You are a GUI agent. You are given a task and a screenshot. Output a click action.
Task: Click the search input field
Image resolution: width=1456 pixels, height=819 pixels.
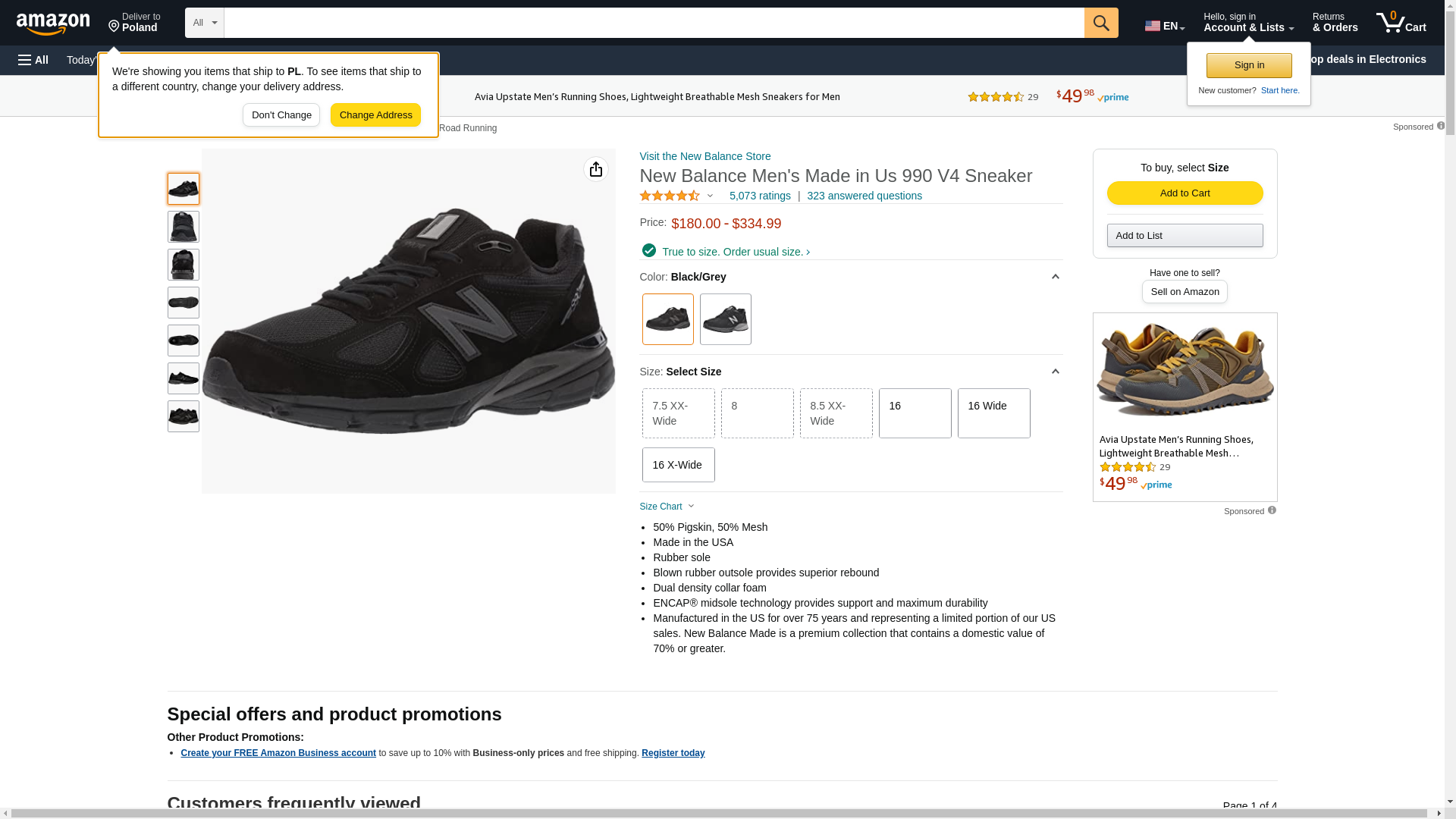pos(654,23)
